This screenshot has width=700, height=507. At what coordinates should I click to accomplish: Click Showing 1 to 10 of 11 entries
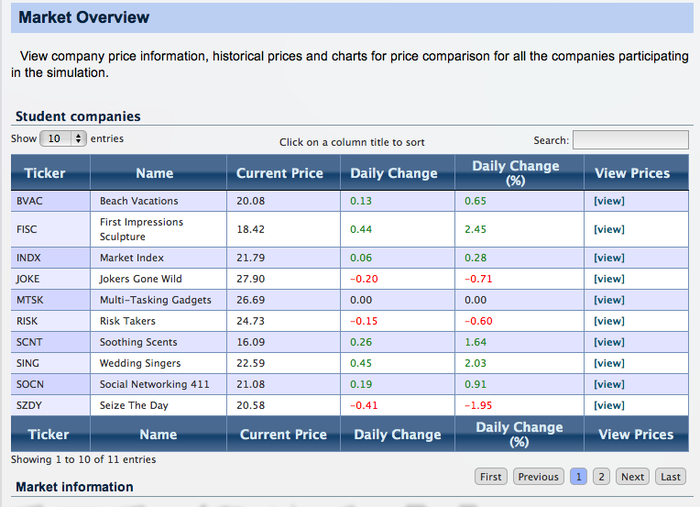(x=83, y=459)
